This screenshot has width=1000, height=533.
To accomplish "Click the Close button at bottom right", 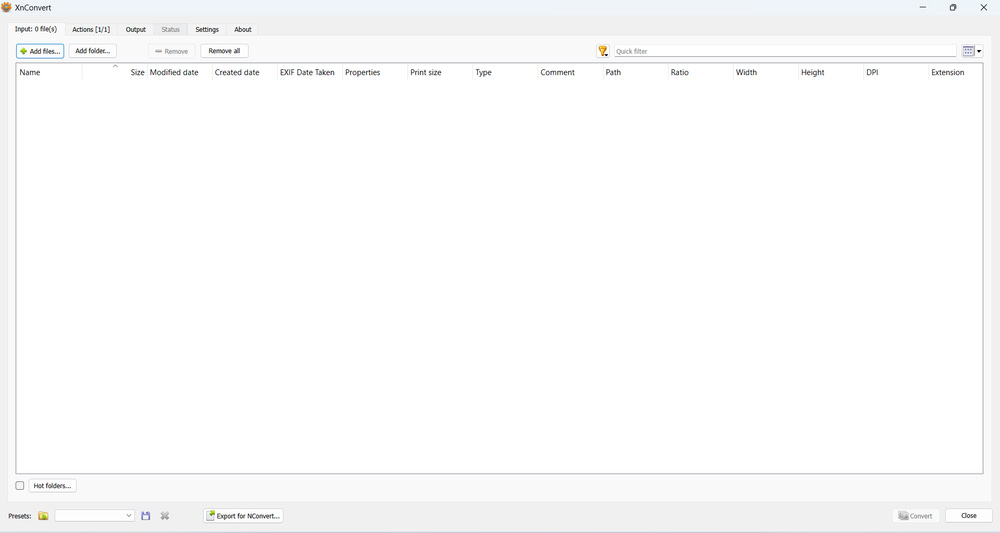I will 969,516.
